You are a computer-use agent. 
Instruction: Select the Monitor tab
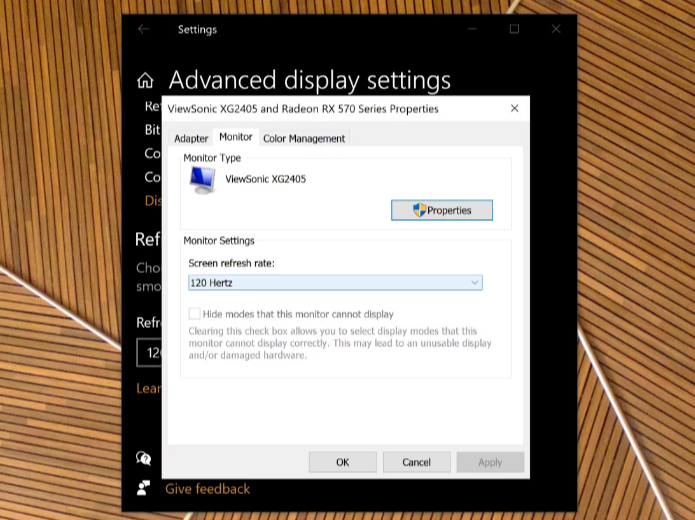[x=236, y=137]
